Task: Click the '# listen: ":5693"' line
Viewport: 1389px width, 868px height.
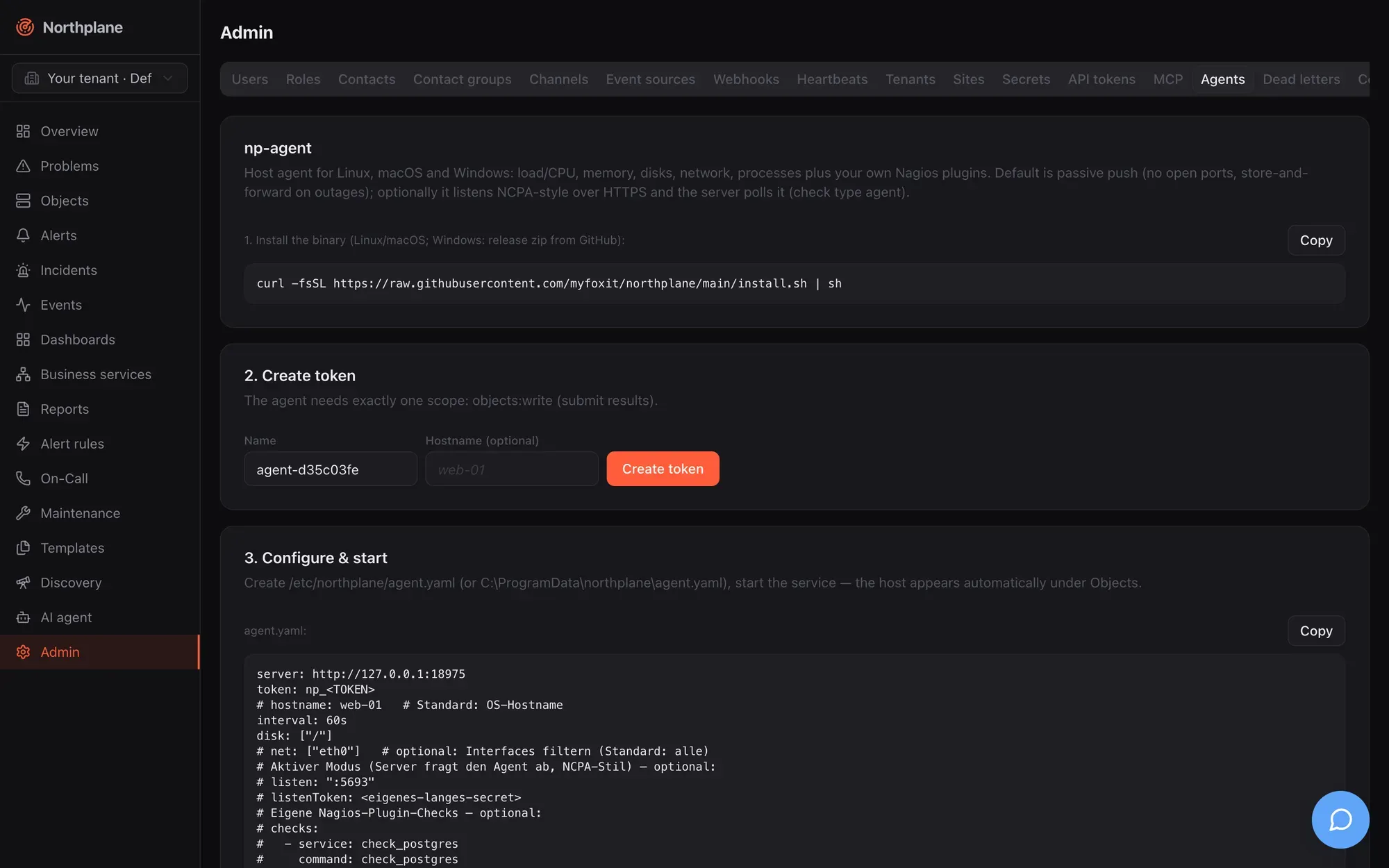Action: pyautogui.click(x=316, y=782)
